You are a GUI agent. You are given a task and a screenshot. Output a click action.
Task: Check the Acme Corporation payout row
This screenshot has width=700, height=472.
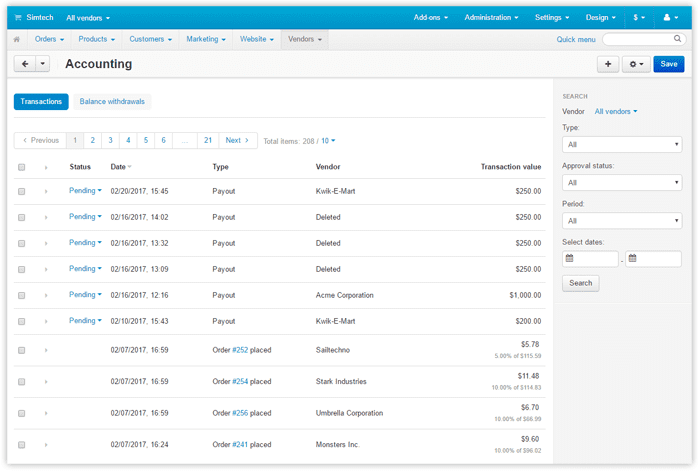[x=22, y=296]
